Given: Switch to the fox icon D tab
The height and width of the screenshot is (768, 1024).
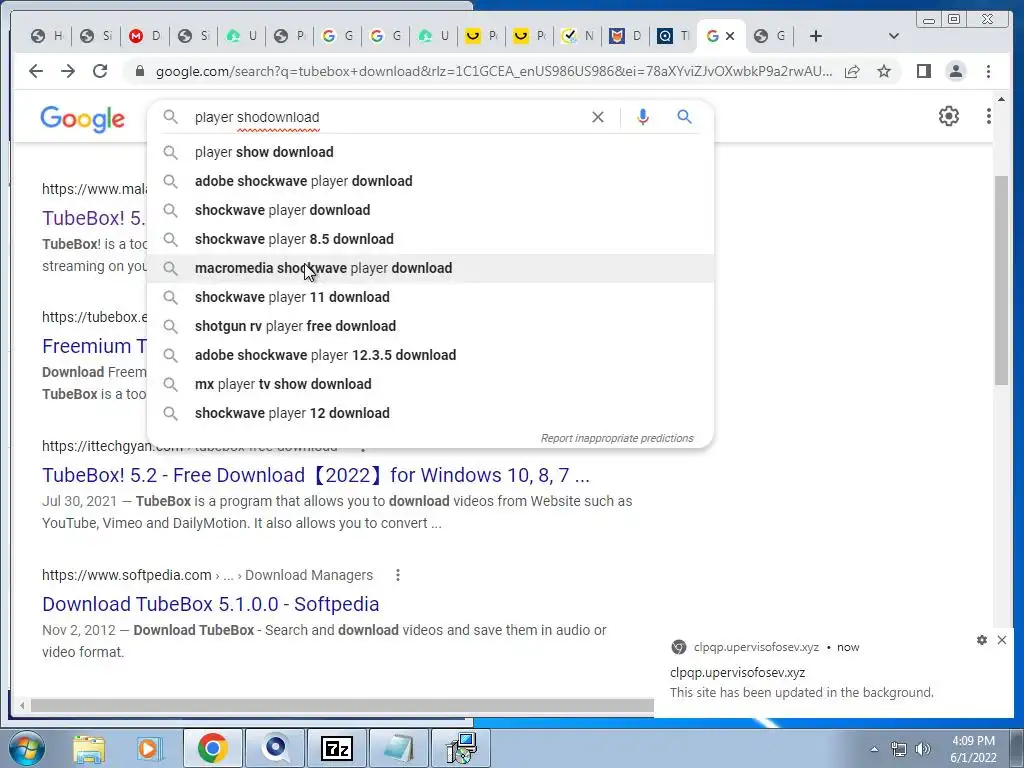Looking at the screenshot, I should pyautogui.click(x=626, y=37).
